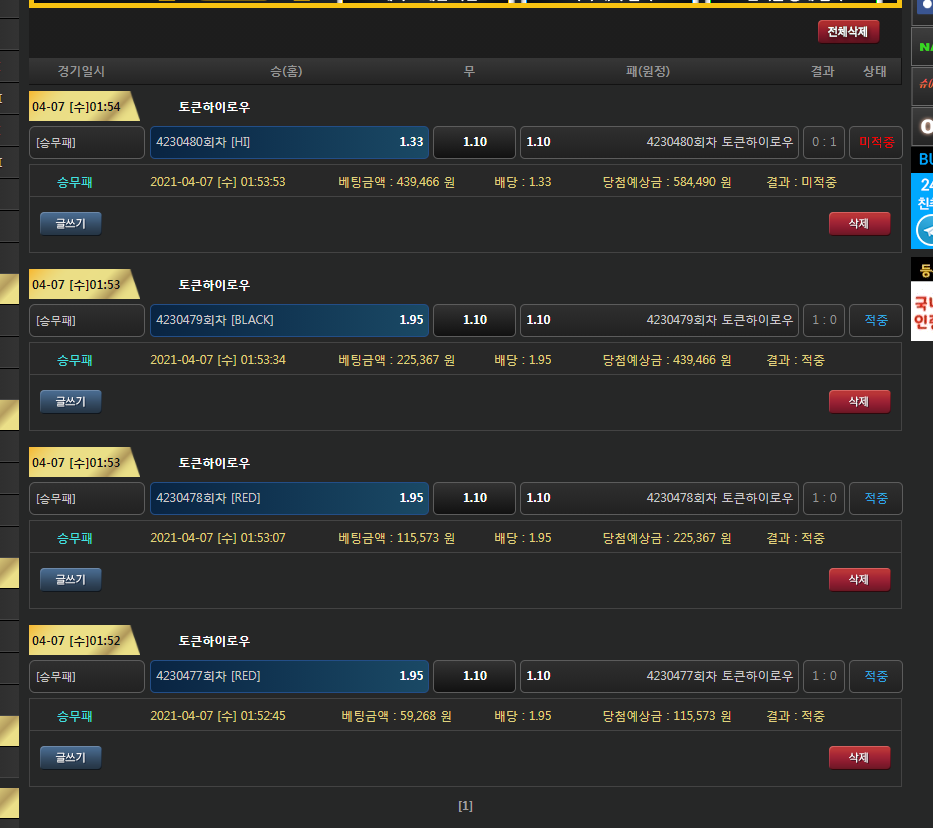Click the away 4230479회차 토큰하이로우 cell
The height and width of the screenshot is (828, 933).
tap(659, 320)
